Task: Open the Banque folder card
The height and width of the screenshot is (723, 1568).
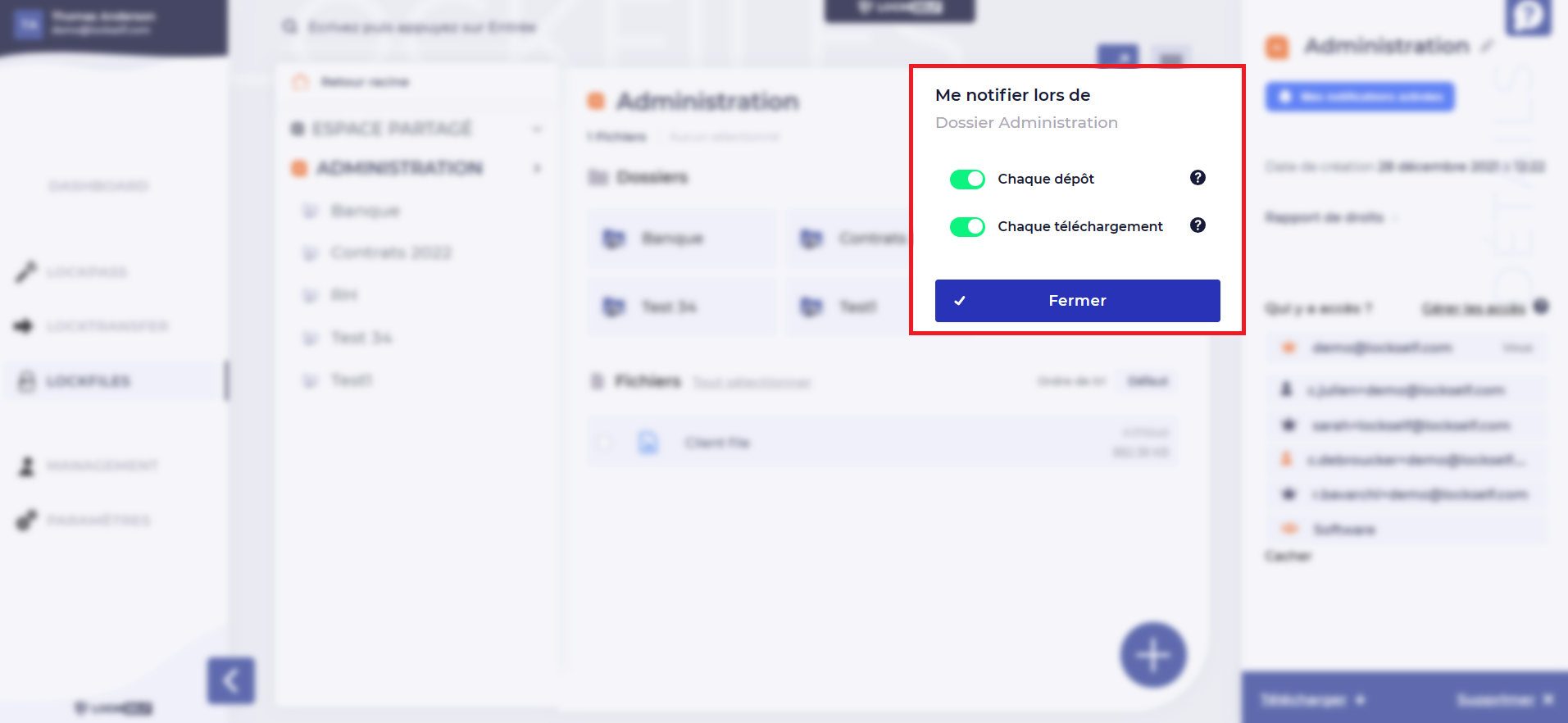Action: [x=680, y=239]
